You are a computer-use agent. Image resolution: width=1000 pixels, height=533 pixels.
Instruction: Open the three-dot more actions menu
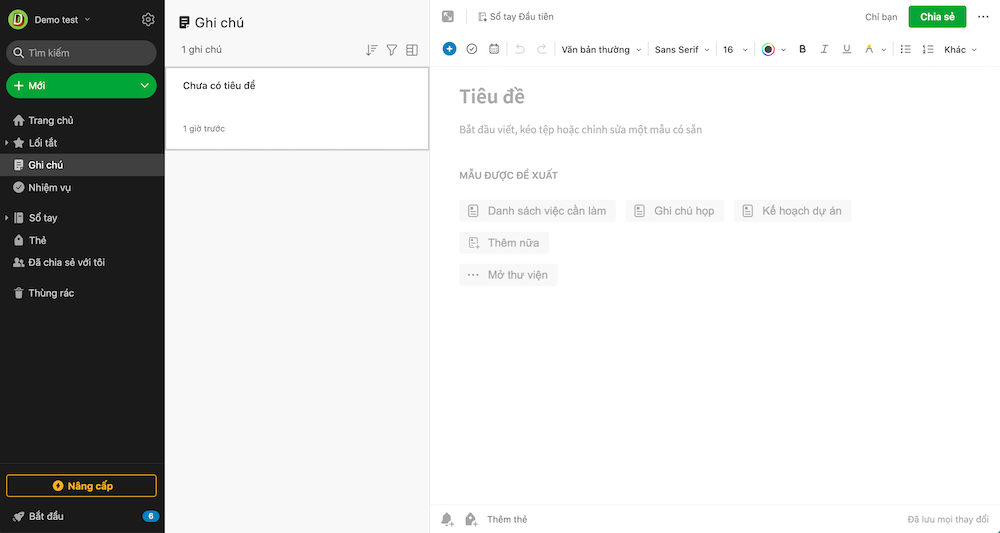click(x=983, y=17)
